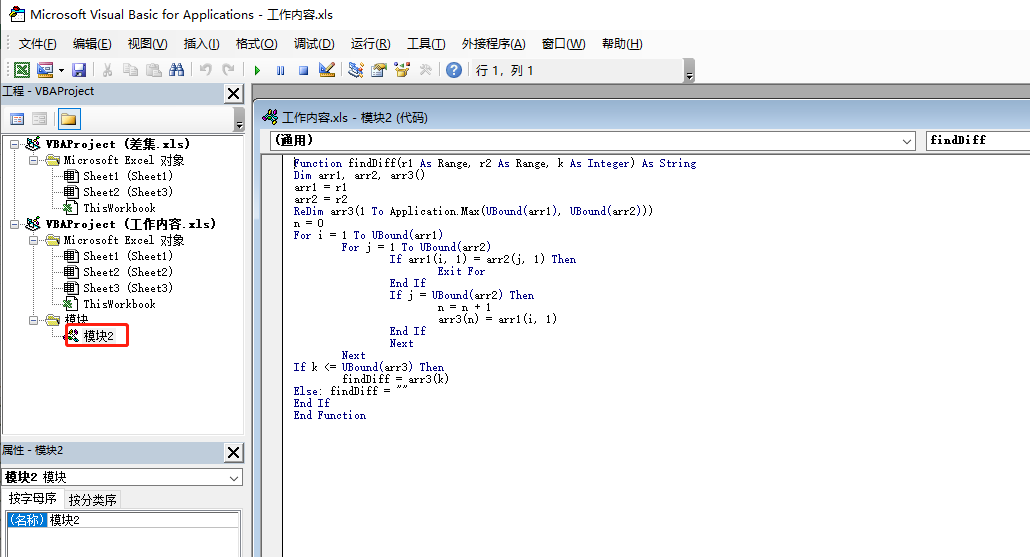Open Object Browser from toolbar
The height and width of the screenshot is (557, 1030).
tap(402, 70)
